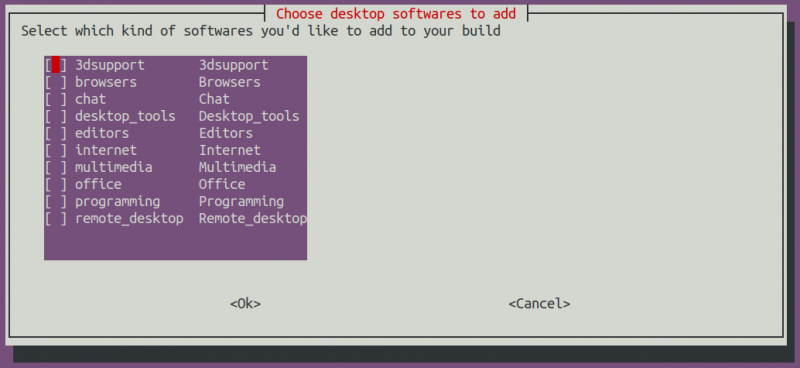800x368 pixels.
Task: Confirm selection with the Ok button
Action: pos(245,304)
